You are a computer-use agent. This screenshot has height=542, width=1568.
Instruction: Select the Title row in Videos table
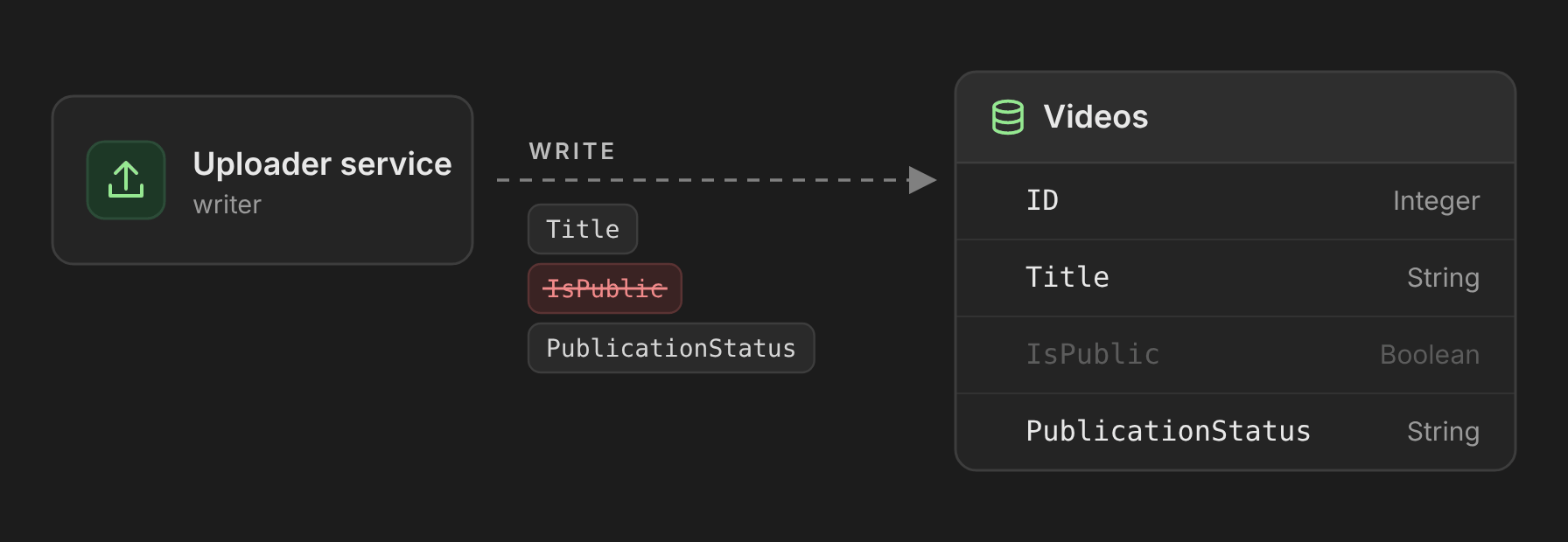(1235, 278)
